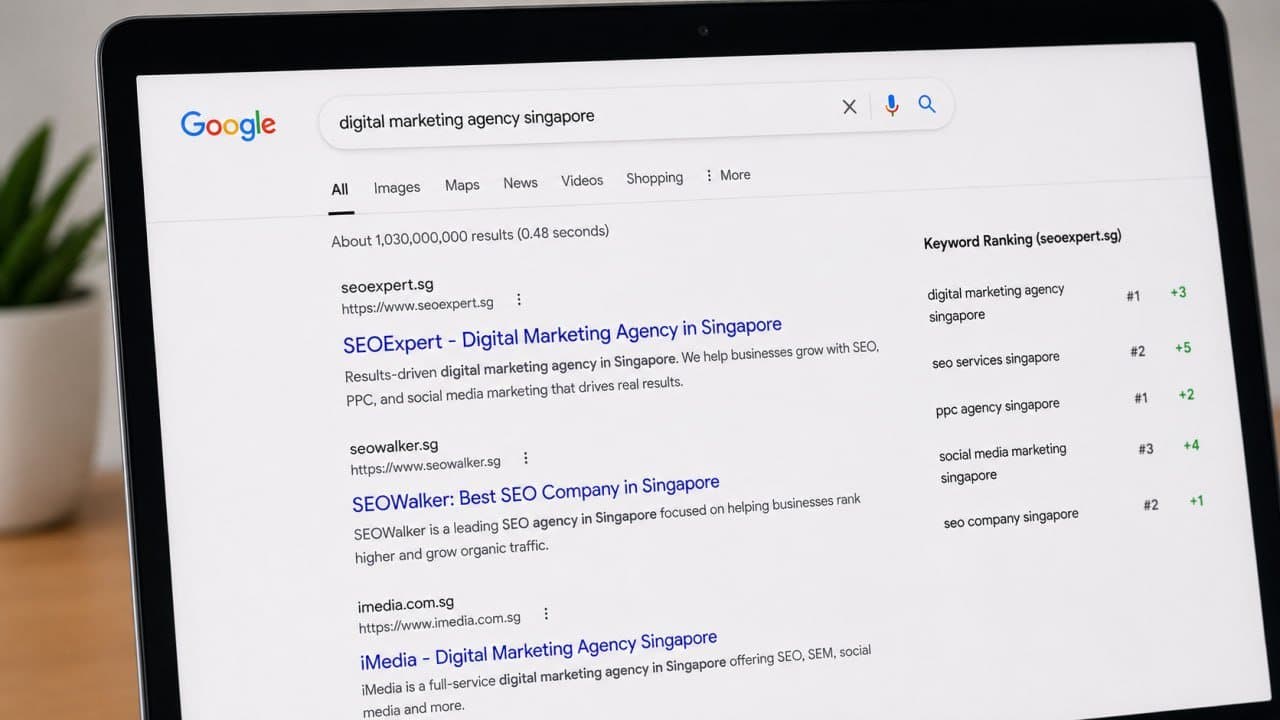Click the +3 rank change value

[x=1178, y=292]
